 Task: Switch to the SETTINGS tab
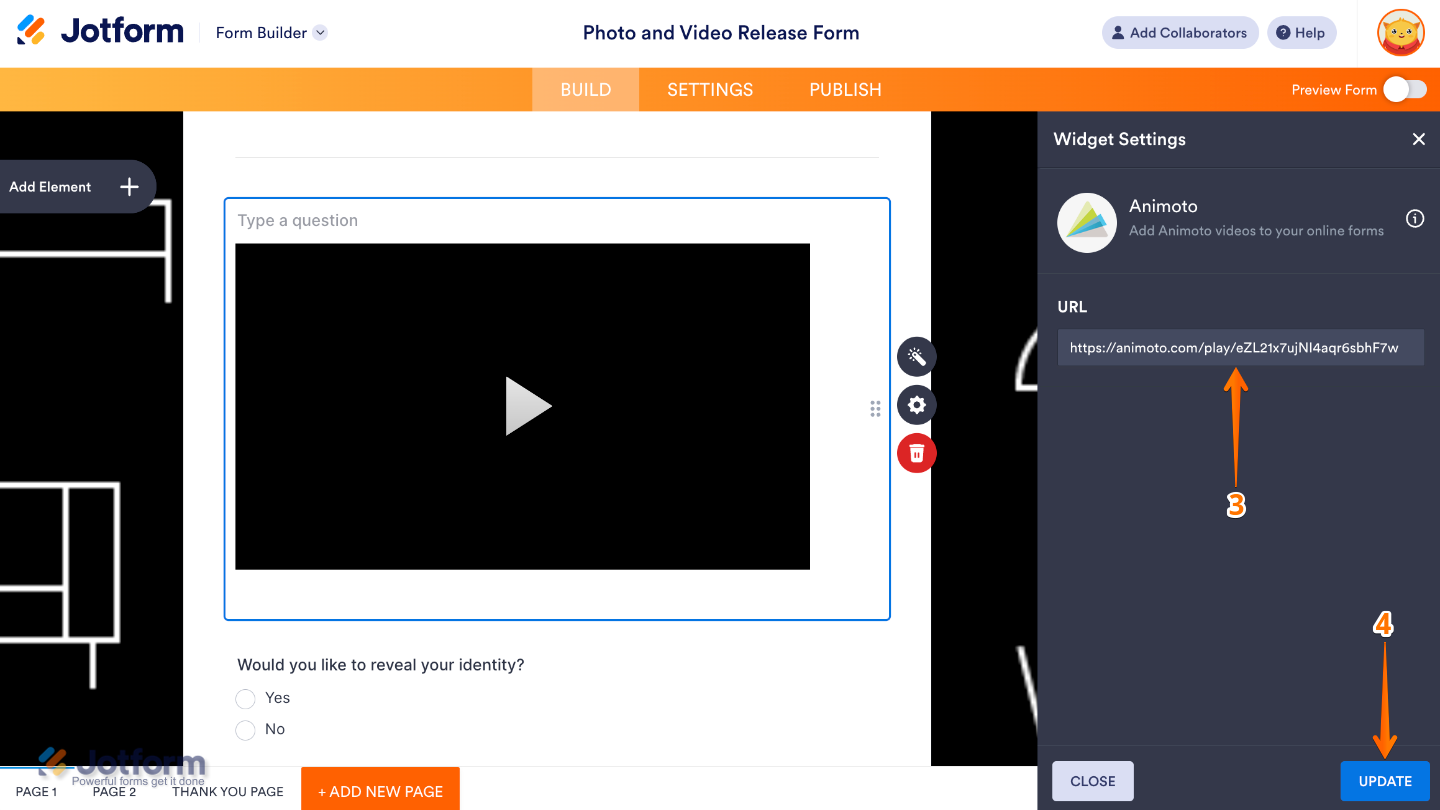(710, 89)
